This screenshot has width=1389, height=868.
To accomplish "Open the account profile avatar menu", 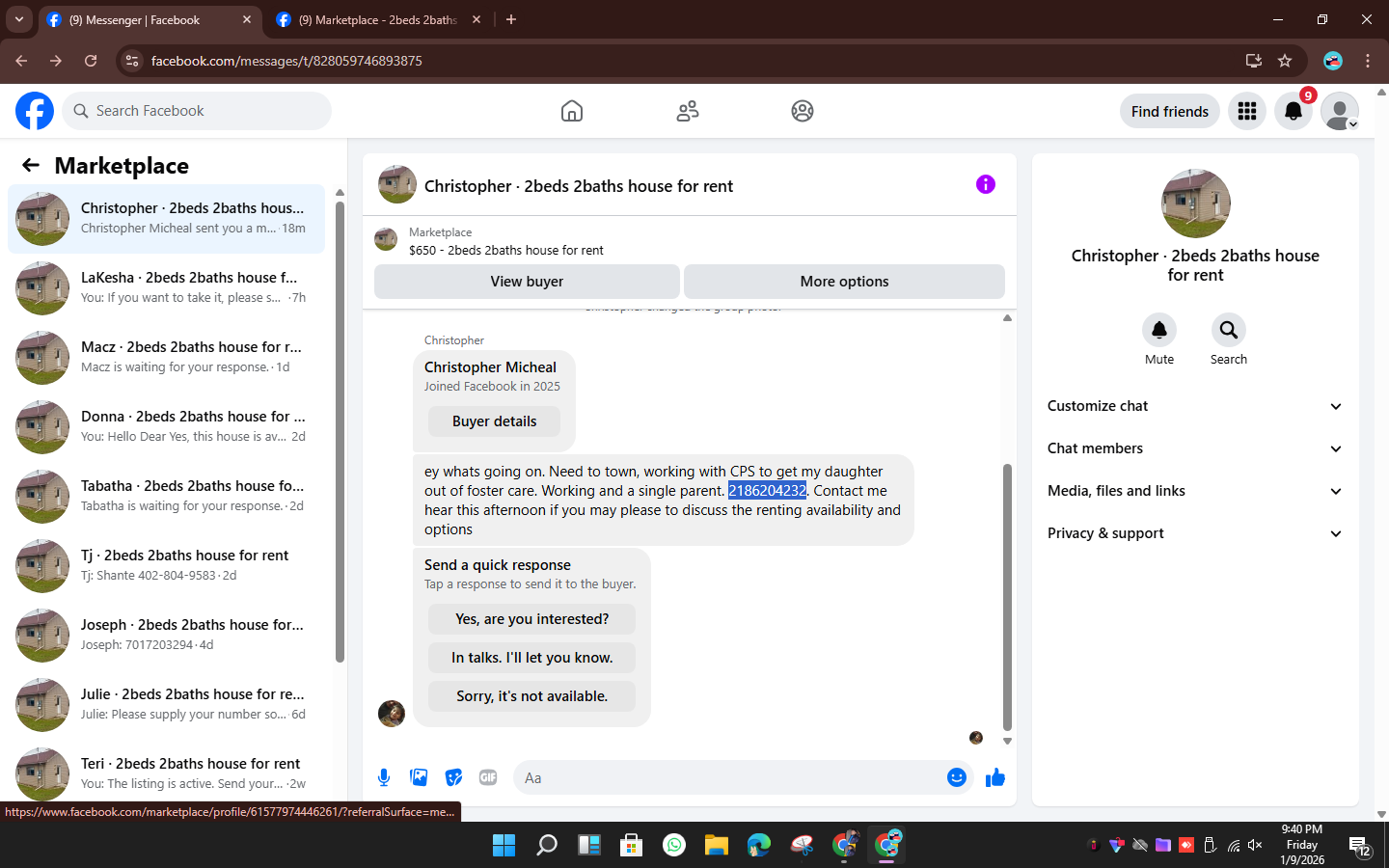I will click(x=1340, y=111).
